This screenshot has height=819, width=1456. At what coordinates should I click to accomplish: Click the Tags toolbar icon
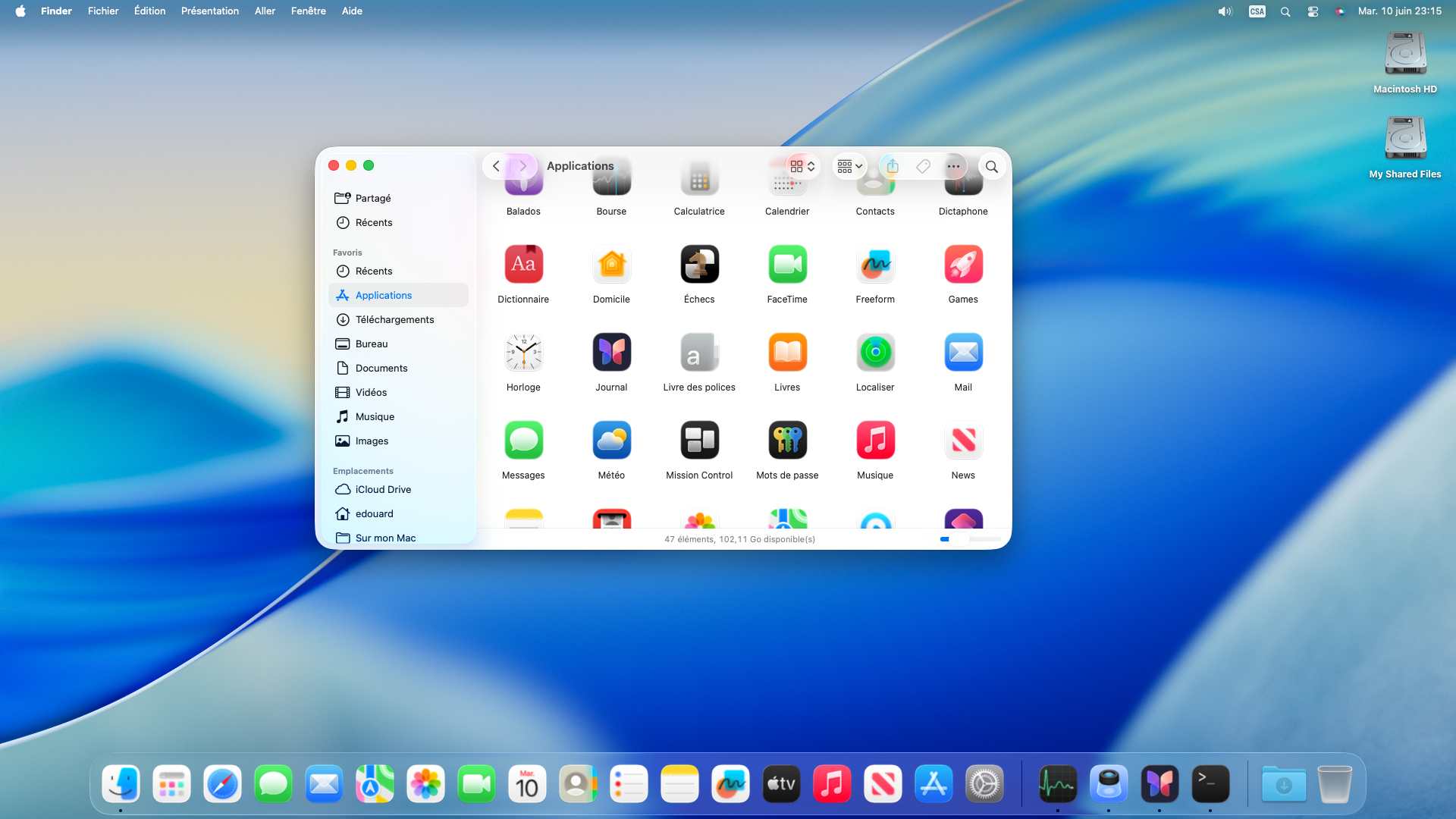coord(923,166)
